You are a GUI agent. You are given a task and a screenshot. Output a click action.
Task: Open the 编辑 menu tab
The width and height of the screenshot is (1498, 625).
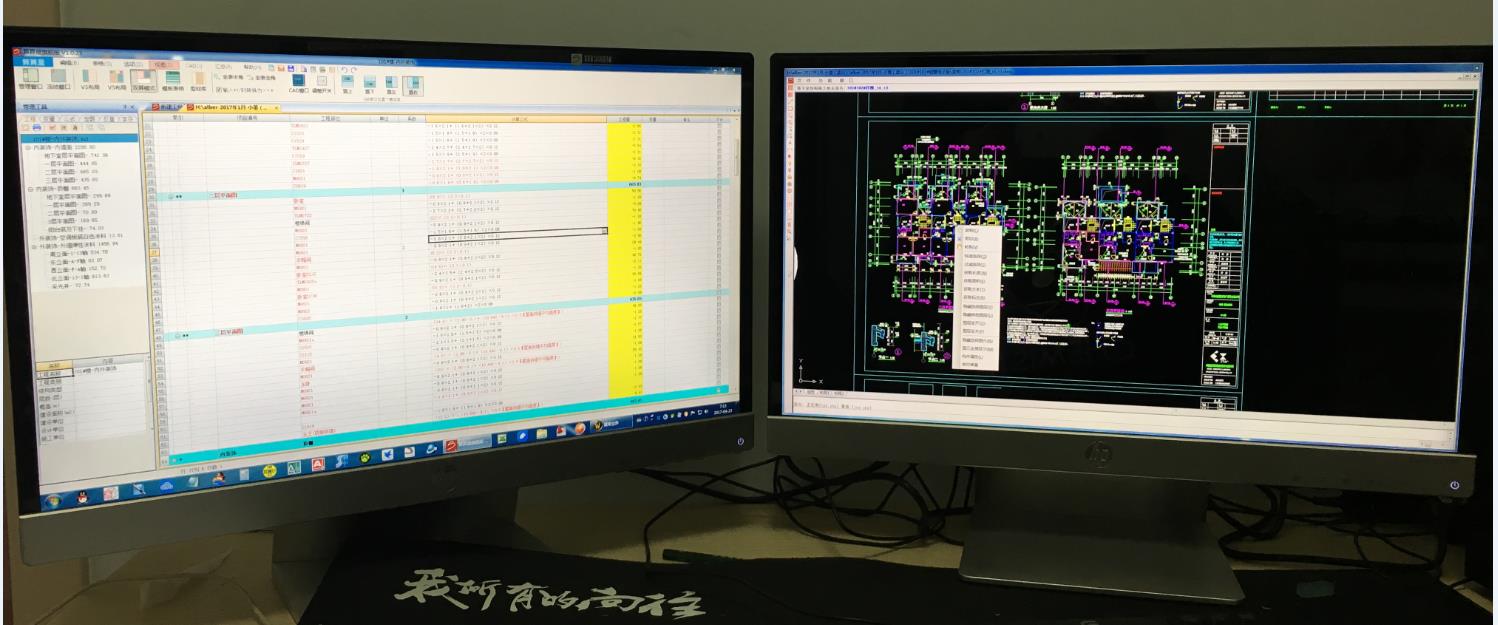click(69, 63)
